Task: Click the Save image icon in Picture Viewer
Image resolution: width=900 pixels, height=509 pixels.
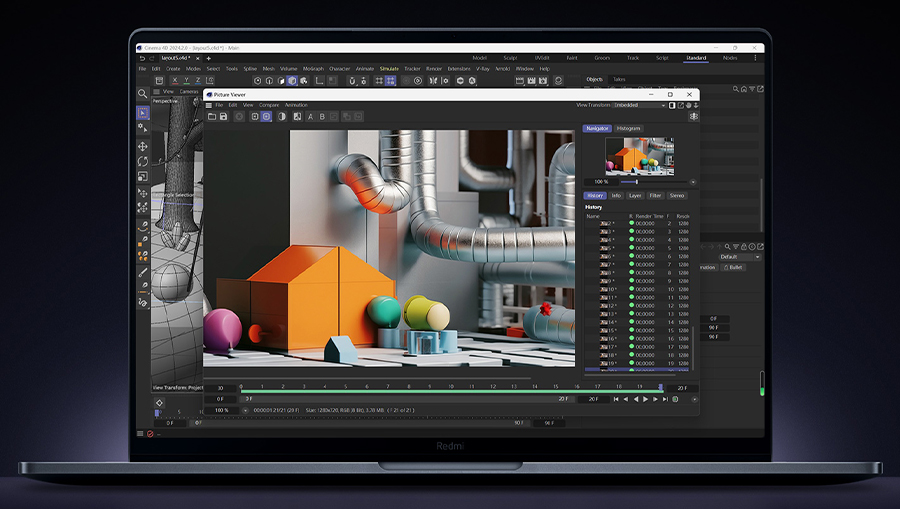Action: pyautogui.click(x=223, y=116)
